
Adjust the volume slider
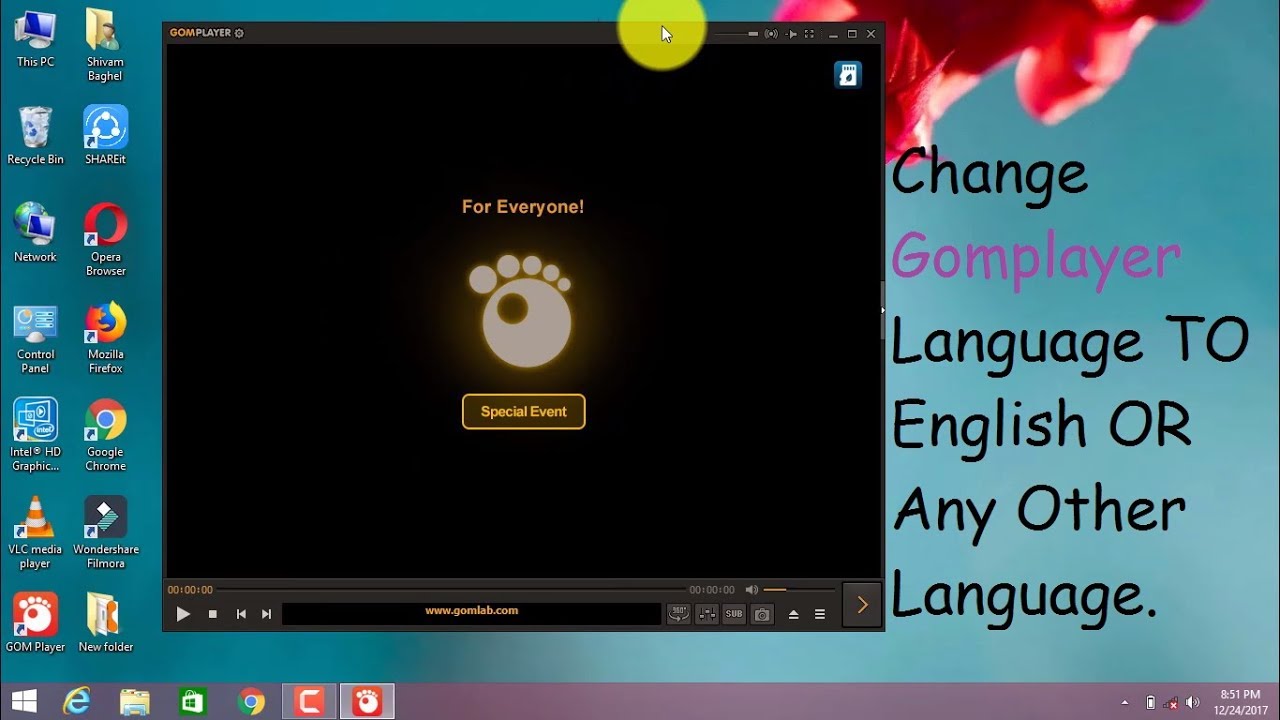pyautogui.click(x=798, y=590)
